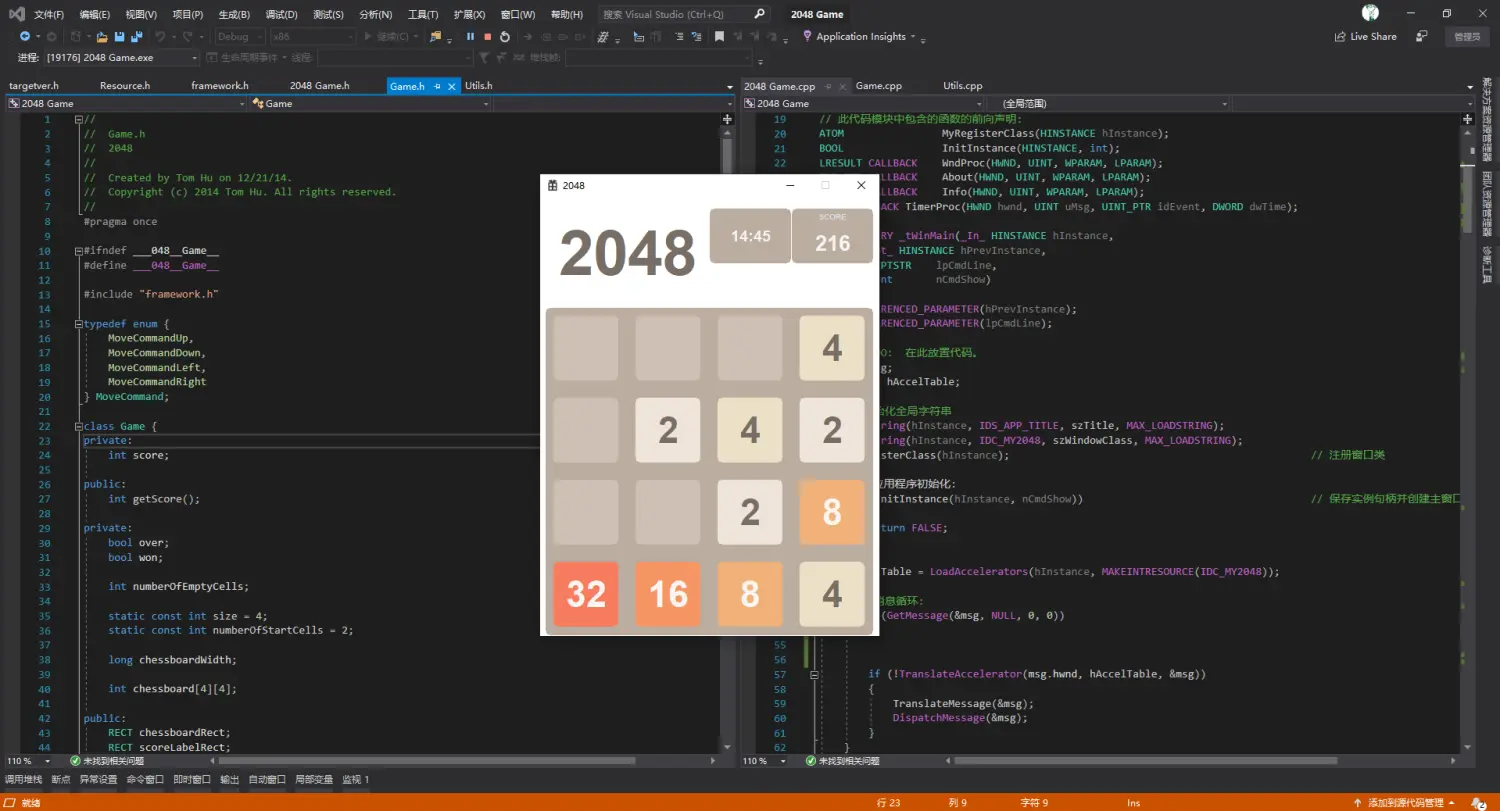Open the File (文件) menu
Image resolution: width=1500 pixels, height=811 pixels.
(49, 15)
